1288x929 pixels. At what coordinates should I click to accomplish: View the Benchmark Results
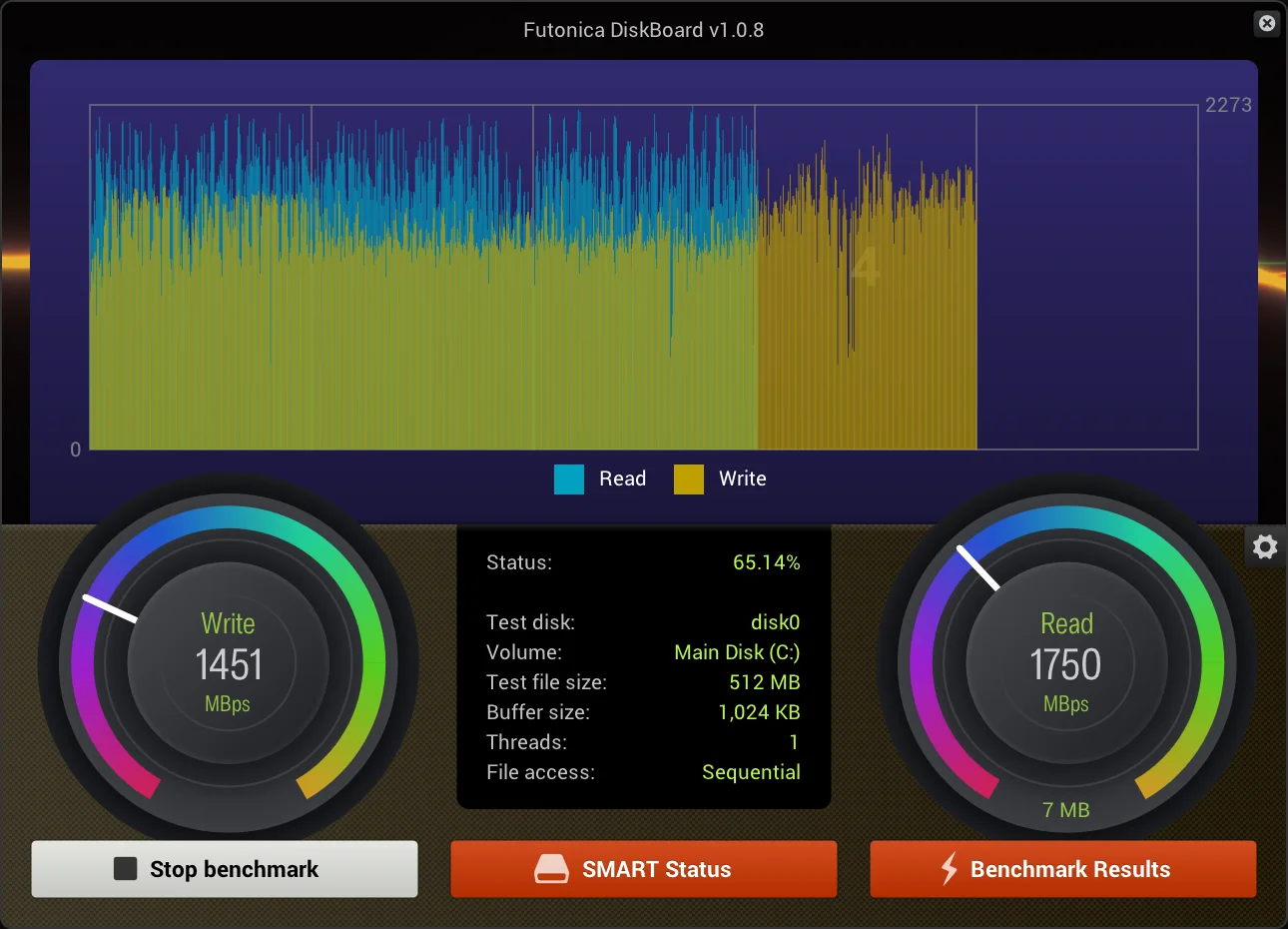click(1063, 869)
